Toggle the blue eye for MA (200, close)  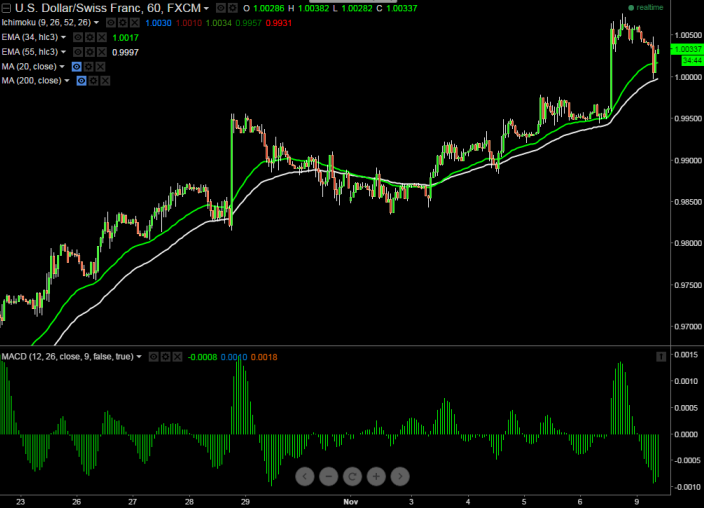81,81
